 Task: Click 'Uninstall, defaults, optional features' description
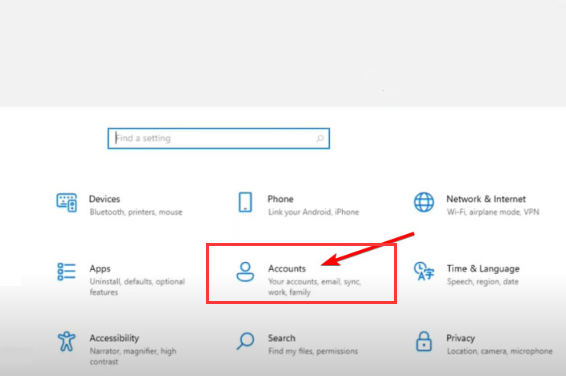(137, 287)
